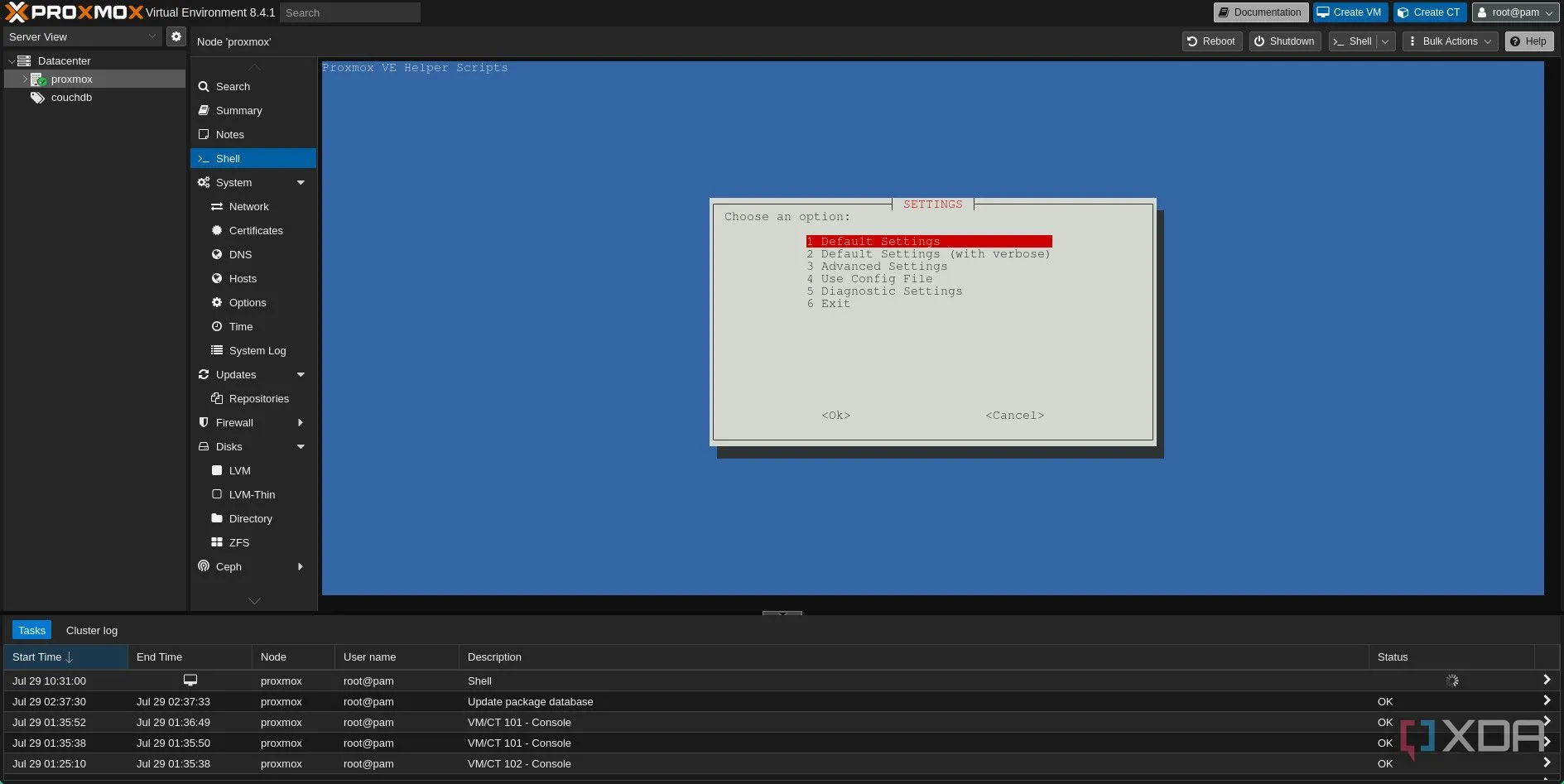Expand the proxmox node tree arrow

tap(25, 79)
